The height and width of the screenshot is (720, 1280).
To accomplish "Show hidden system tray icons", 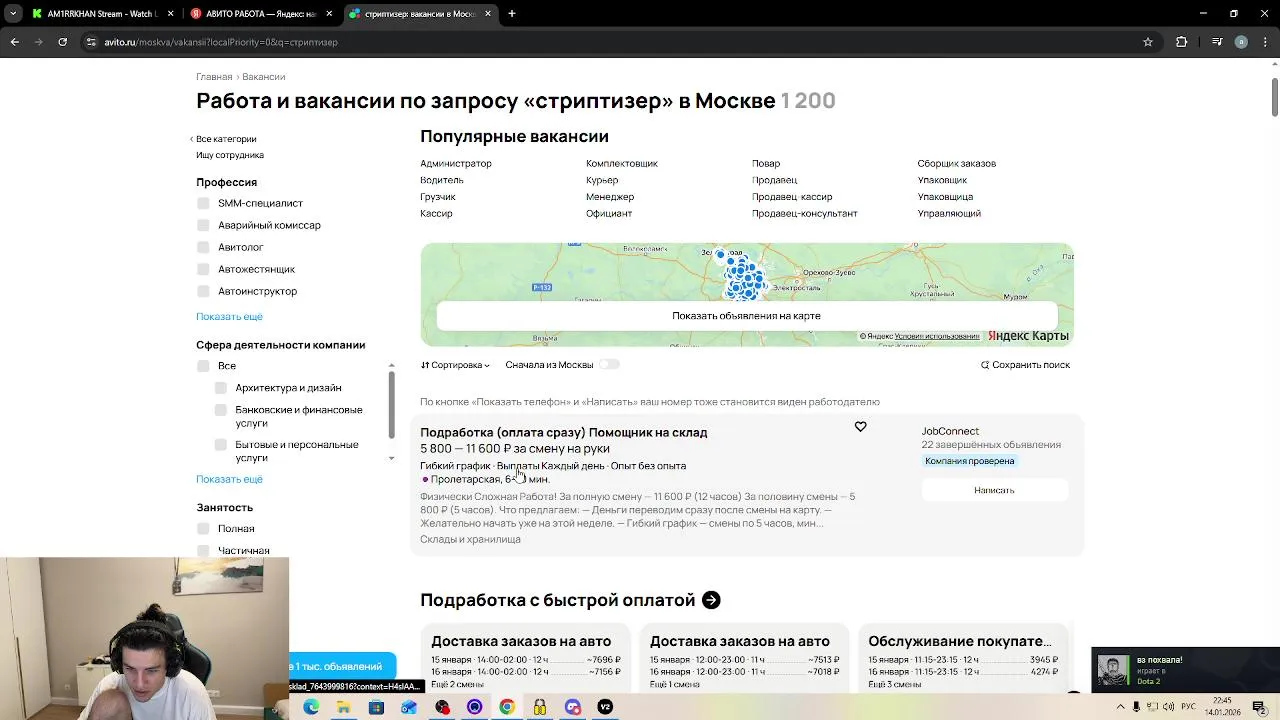I will [x=1120, y=707].
